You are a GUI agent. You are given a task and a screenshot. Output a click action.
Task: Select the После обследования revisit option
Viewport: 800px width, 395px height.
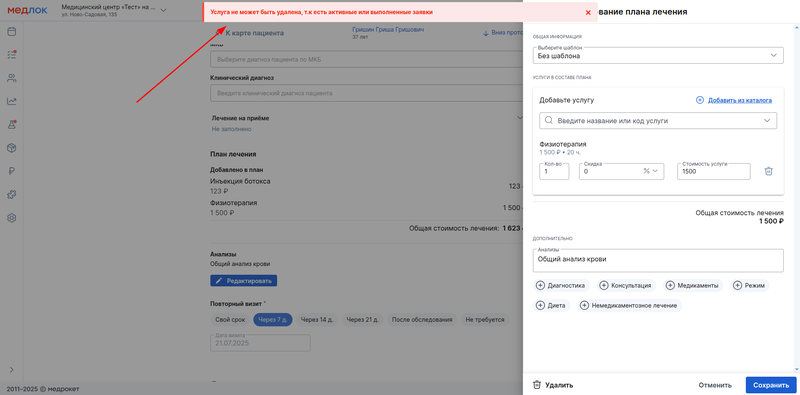click(422, 320)
